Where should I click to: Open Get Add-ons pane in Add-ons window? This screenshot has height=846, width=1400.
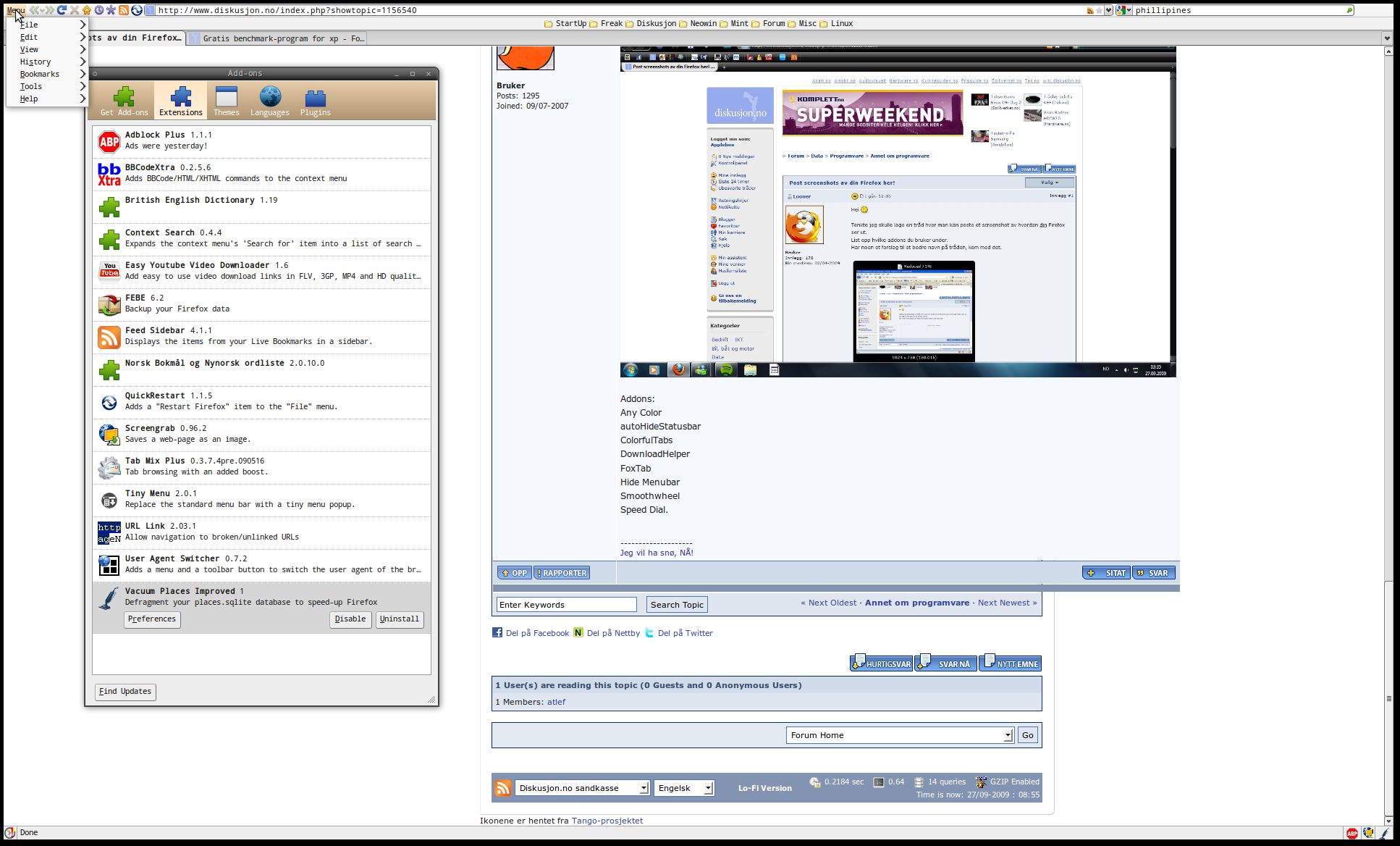click(124, 101)
